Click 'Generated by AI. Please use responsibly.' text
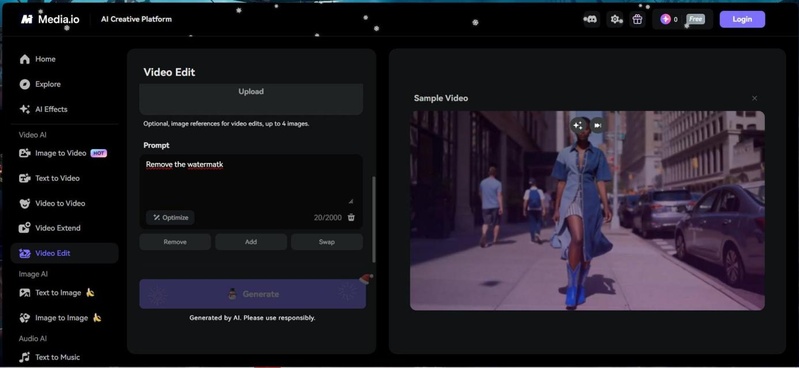This screenshot has height=368, width=799. pyautogui.click(x=252, y=318)
